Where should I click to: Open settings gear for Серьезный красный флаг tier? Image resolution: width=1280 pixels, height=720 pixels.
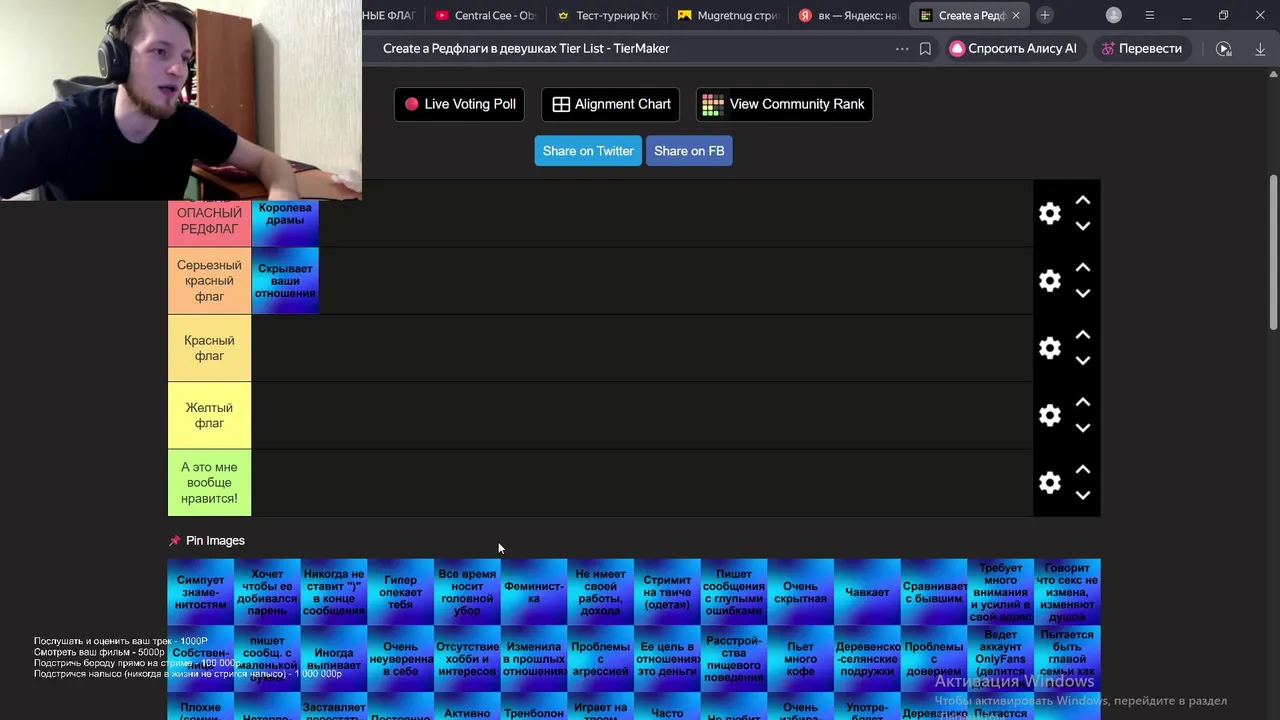(x=1049, y=281)
